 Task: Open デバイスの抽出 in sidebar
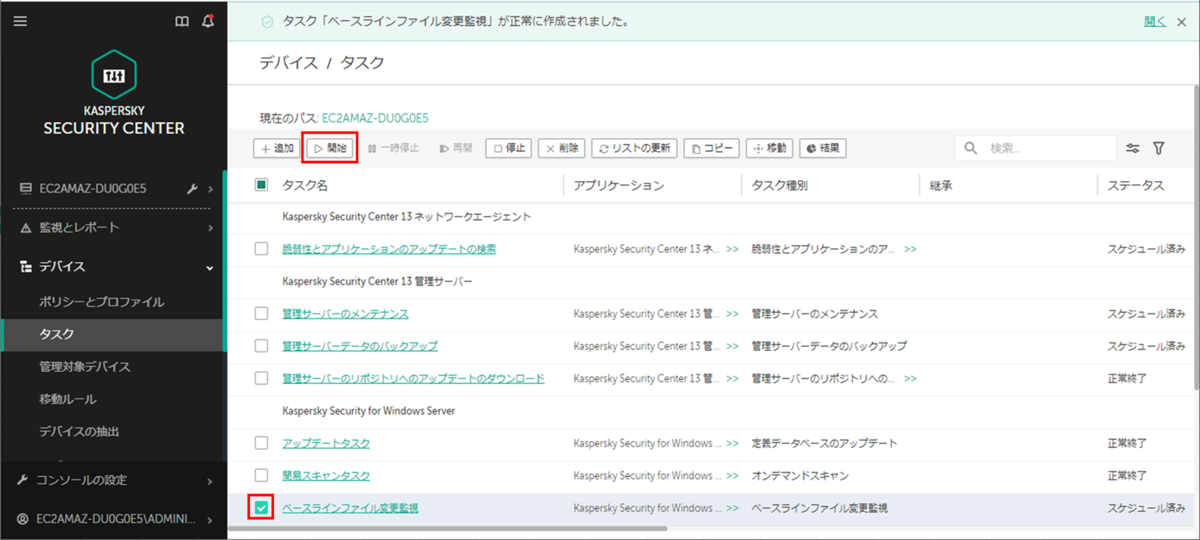tap(79, 432)
